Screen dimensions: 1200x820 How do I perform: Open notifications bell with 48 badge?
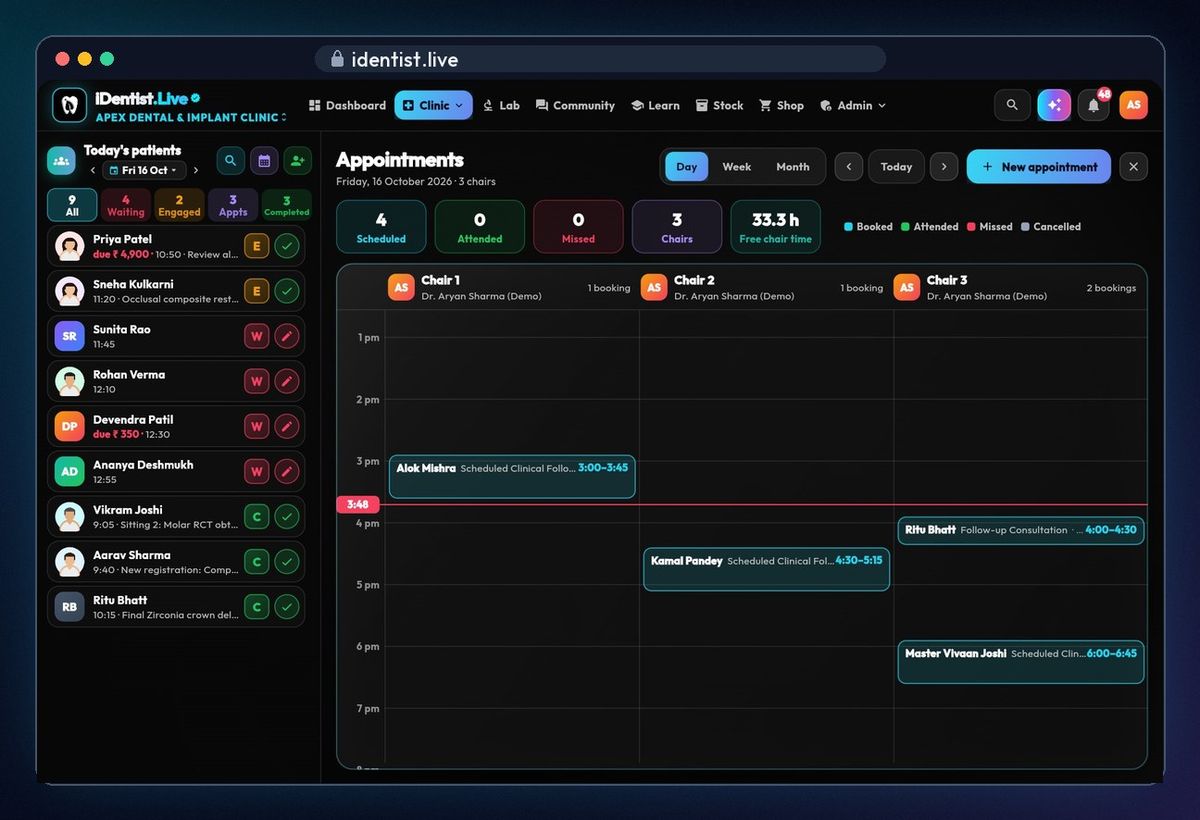[1094, 105]
